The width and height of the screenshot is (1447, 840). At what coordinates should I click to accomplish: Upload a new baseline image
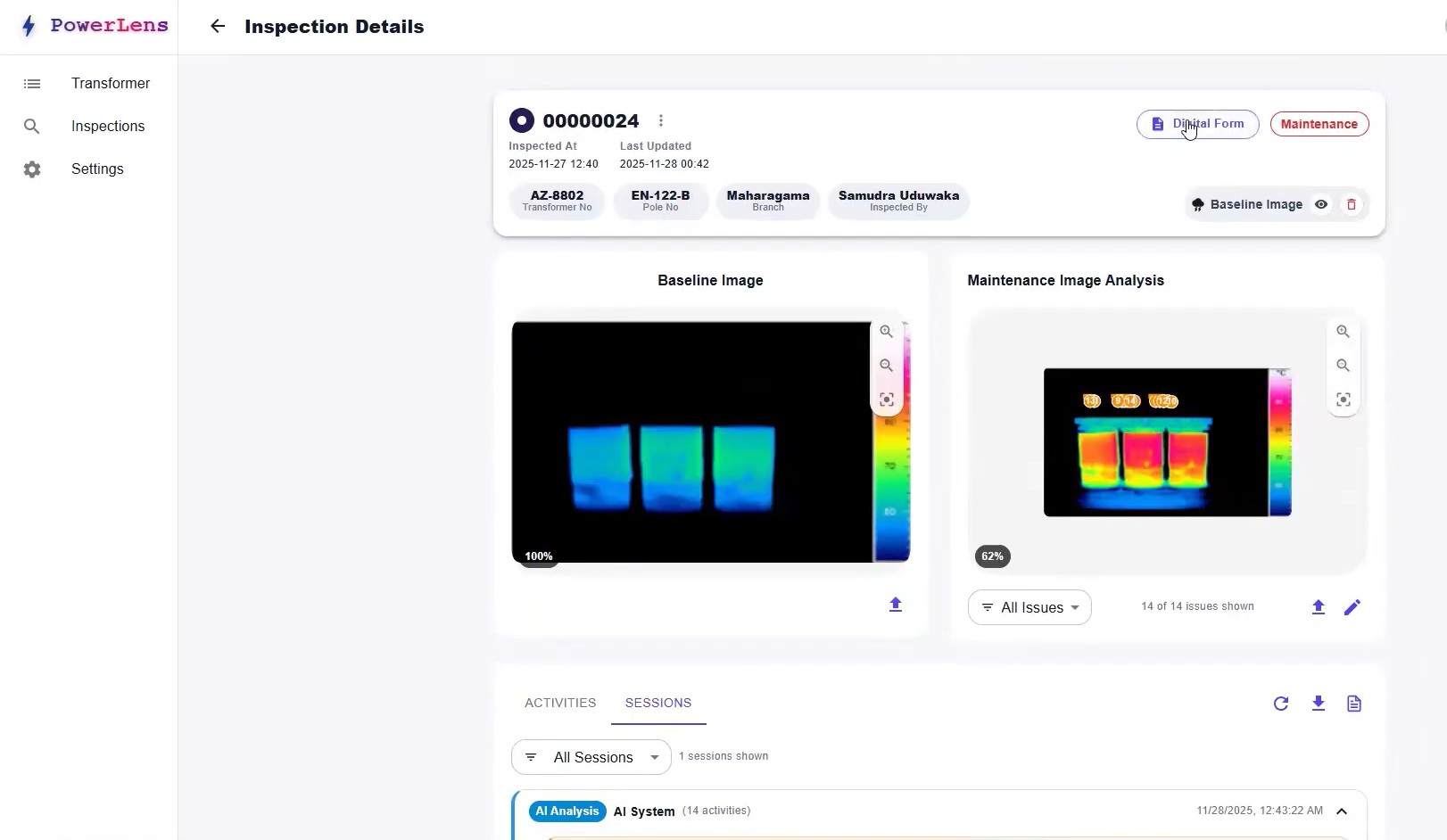click(896, 605)
